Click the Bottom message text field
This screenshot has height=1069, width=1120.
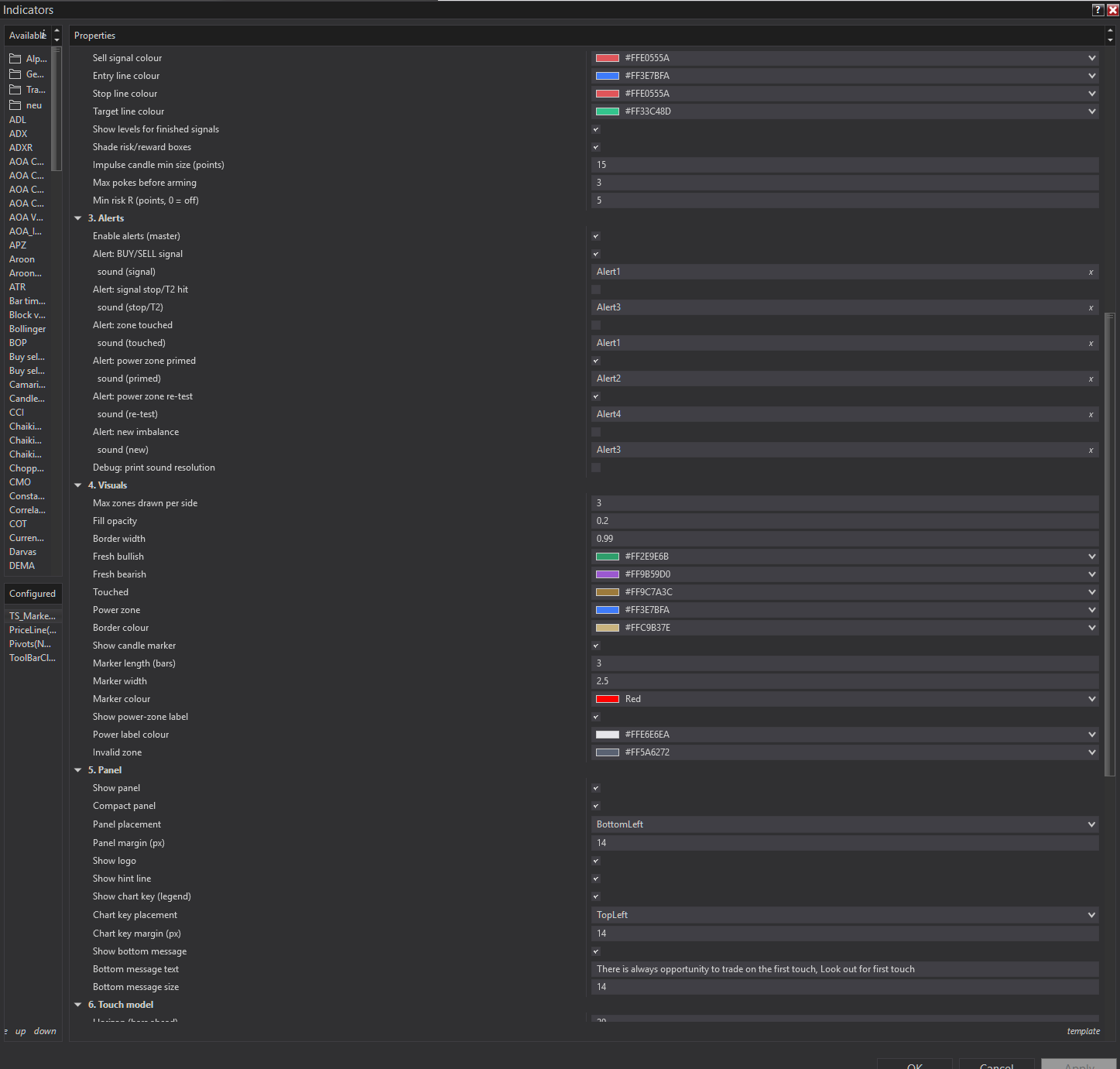(x=845, y=969)
